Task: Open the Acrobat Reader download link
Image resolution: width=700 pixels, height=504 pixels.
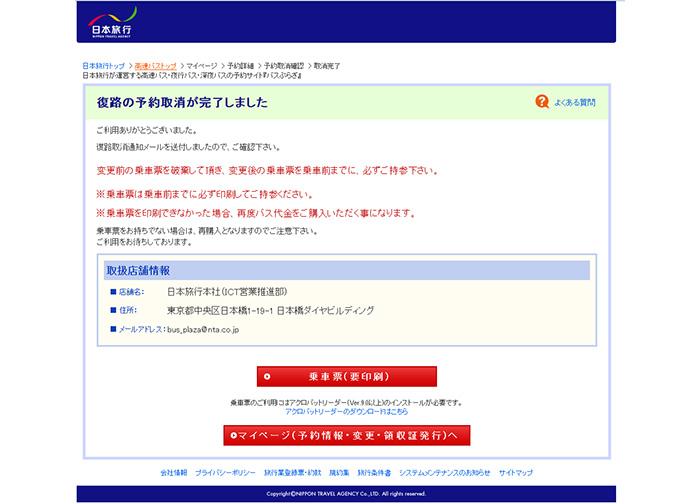Action: [x=346, y=411]
